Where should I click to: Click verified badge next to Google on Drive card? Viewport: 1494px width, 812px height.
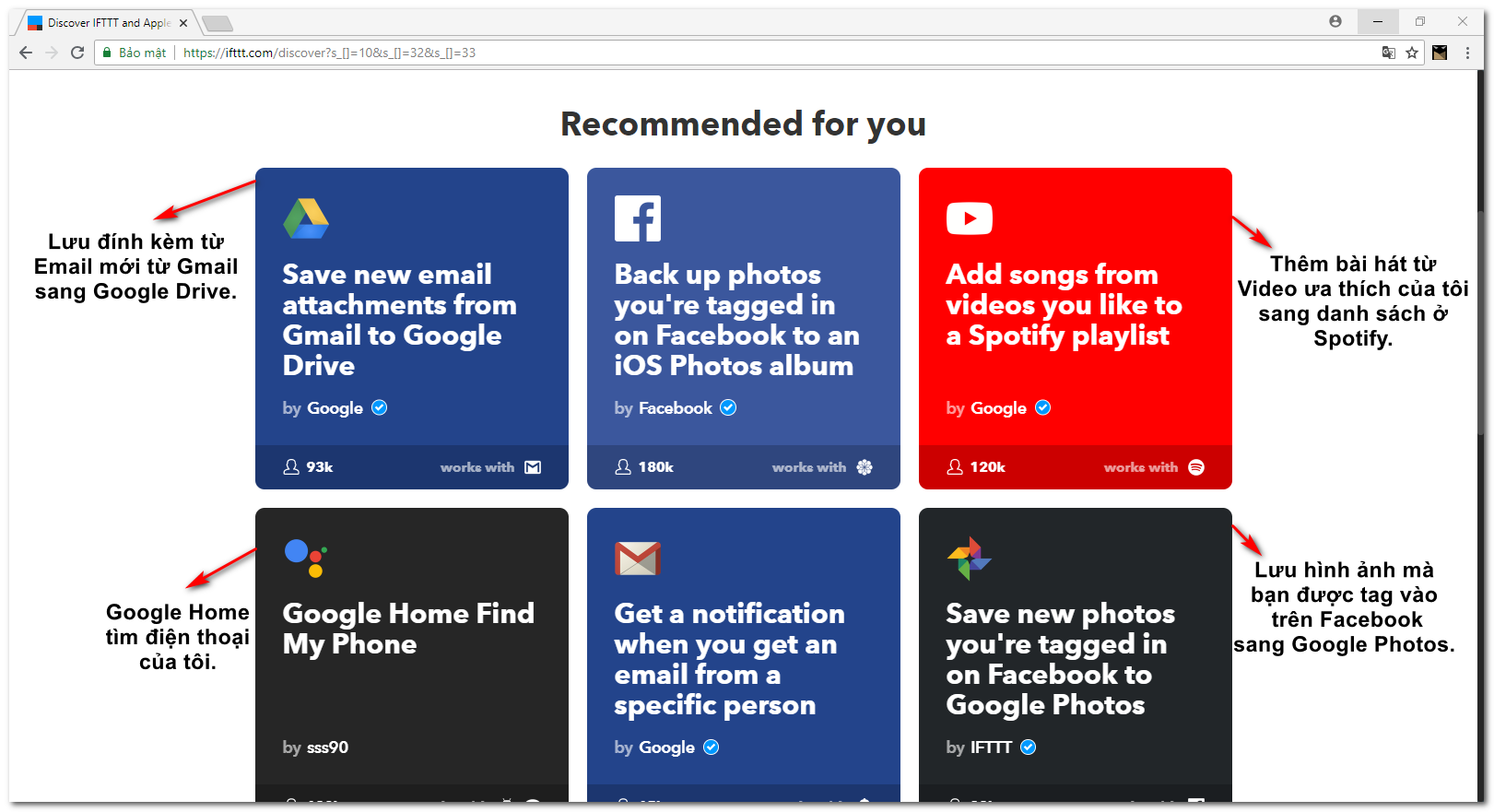coord(380,407)
